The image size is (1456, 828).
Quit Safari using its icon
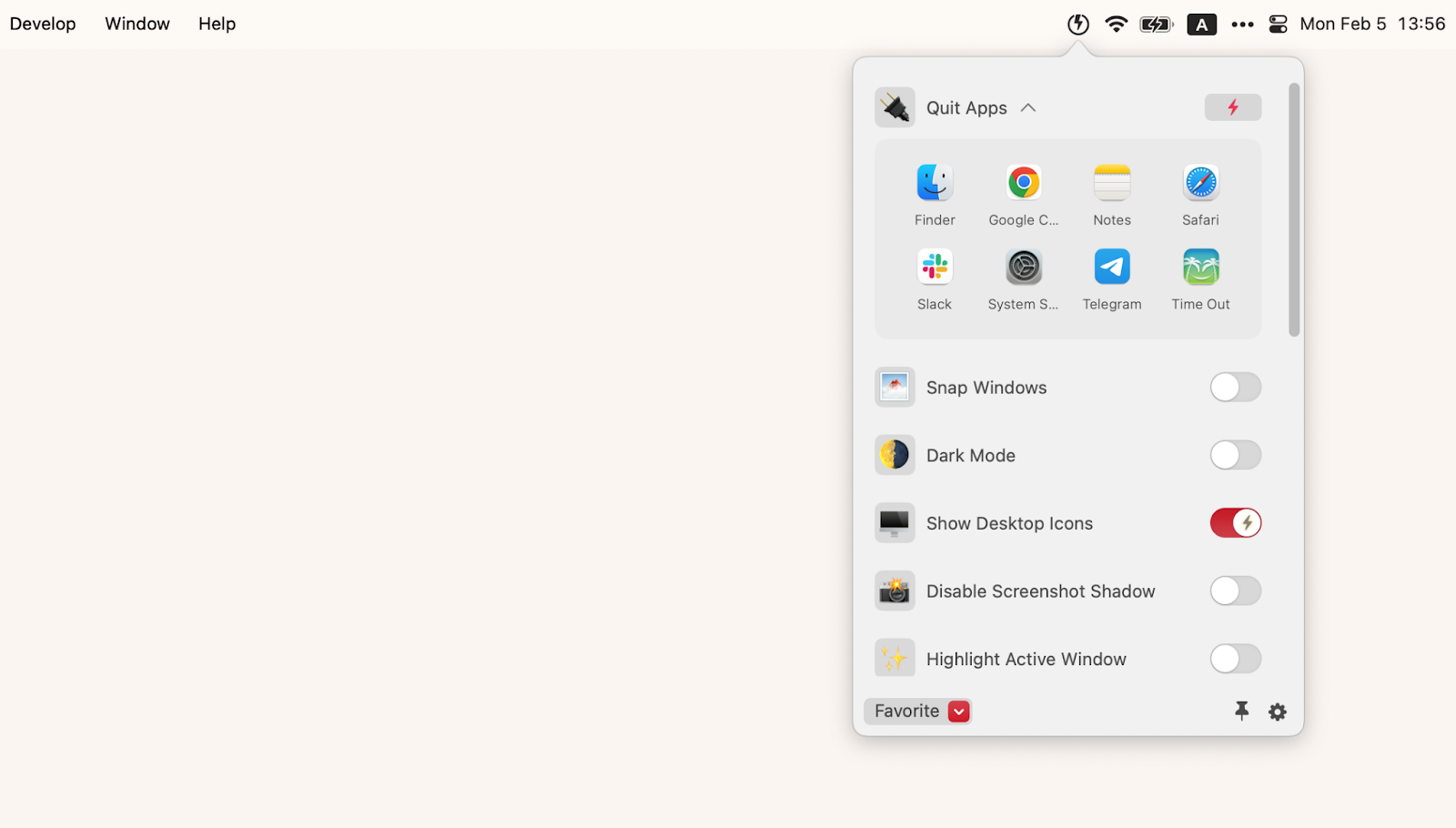tap(1199, 183)
